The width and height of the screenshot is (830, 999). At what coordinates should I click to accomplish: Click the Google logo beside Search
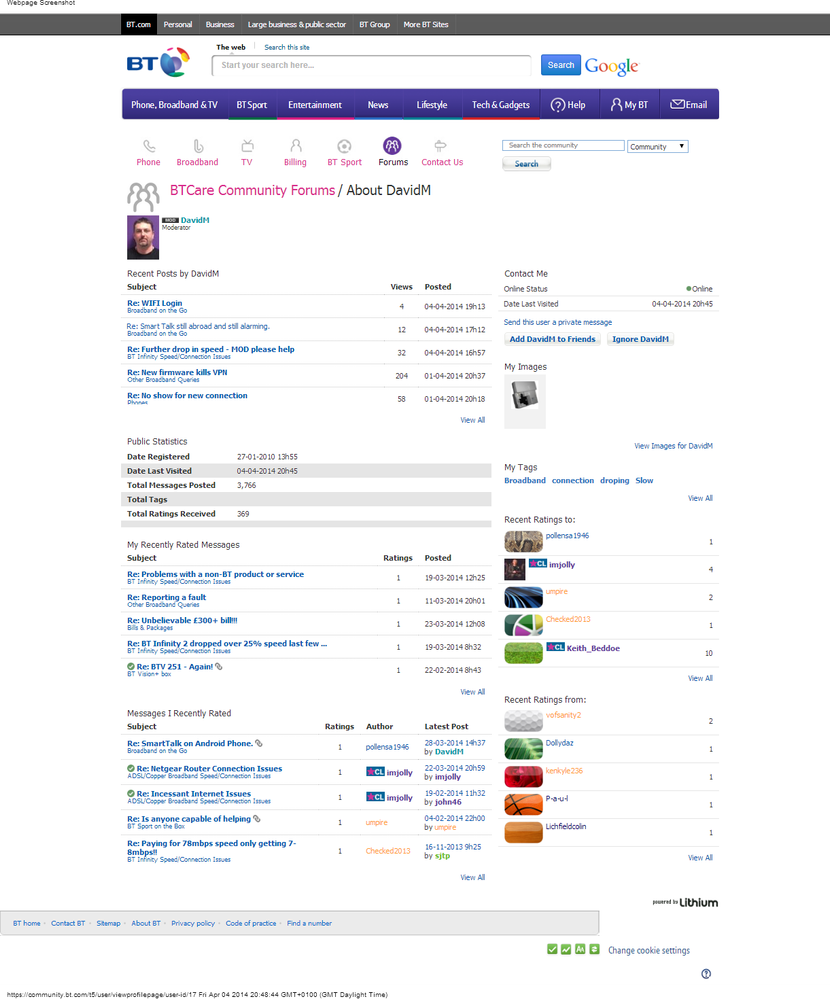(612, 66)
